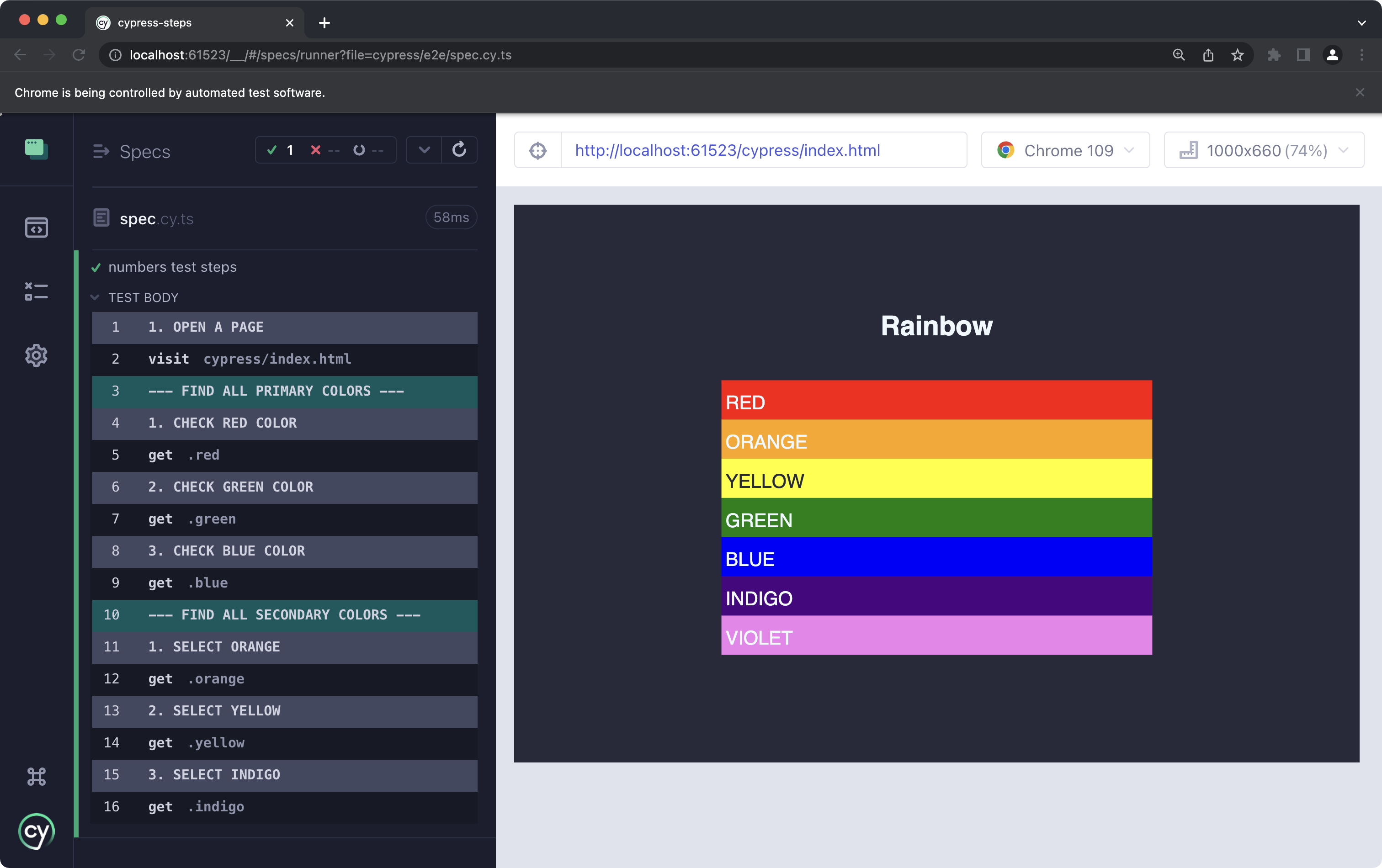Click the failing tests count indicator
The height and width of the screenshot is (868, 1382).
click(x=325, y=150)
